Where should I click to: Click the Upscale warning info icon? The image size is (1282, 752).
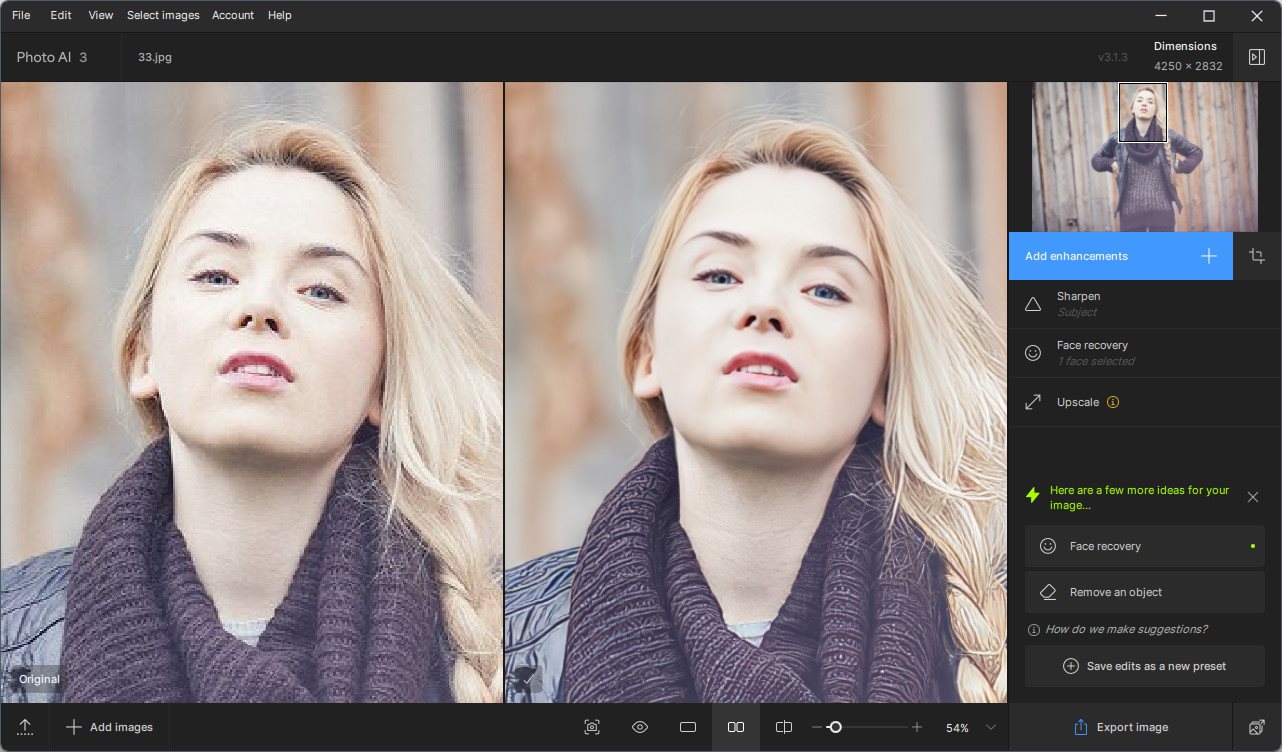pyautogui.click(x=1113, y=402)
